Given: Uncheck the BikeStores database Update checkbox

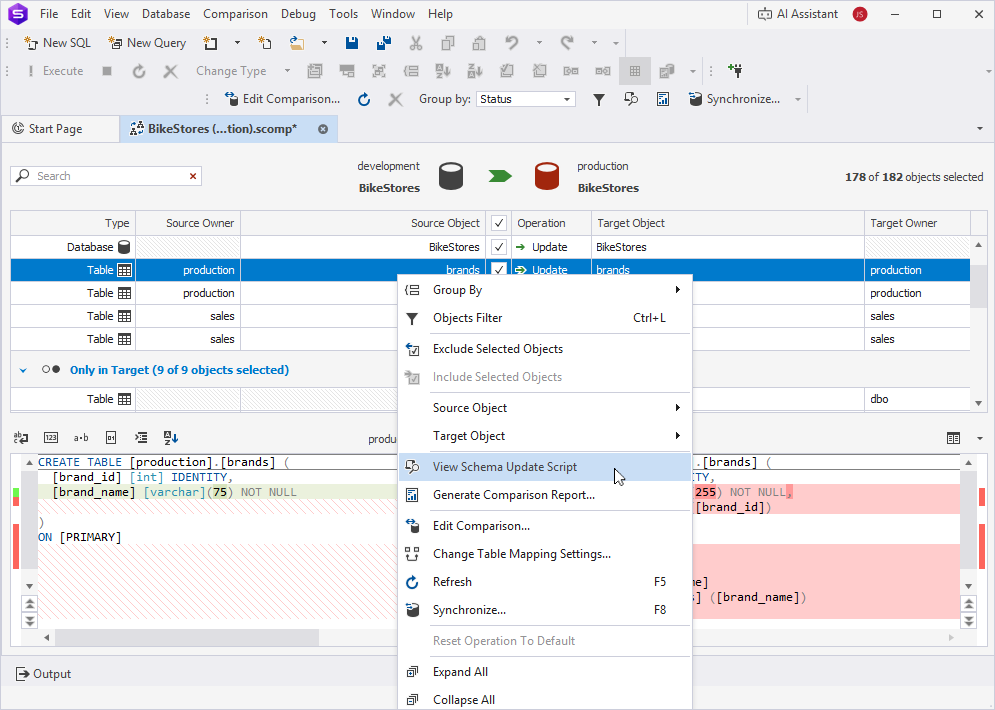Looking at the screenshot, I should (497, 247).
